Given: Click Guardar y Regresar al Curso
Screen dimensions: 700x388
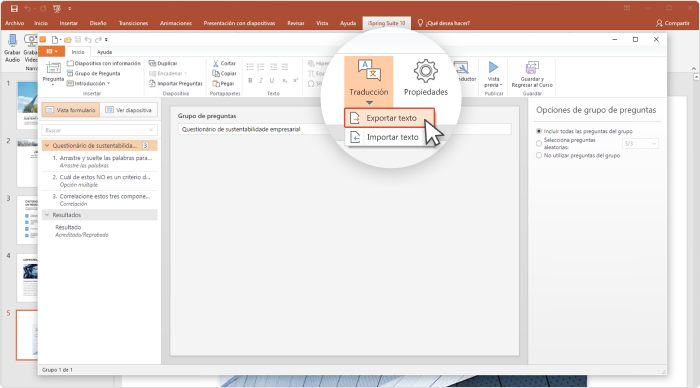Looking at the screenshot, I should click(x=532, y=74).
